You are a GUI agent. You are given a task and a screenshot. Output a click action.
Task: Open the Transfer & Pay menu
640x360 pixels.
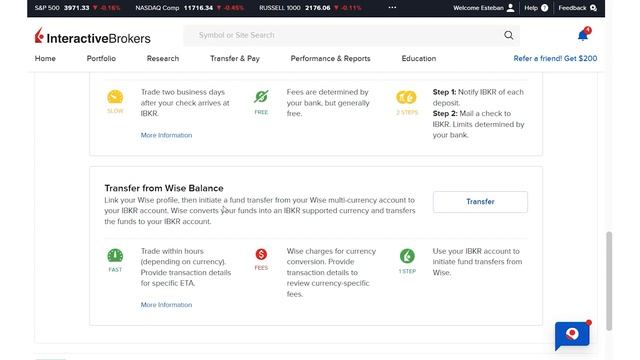coord(235,58)
